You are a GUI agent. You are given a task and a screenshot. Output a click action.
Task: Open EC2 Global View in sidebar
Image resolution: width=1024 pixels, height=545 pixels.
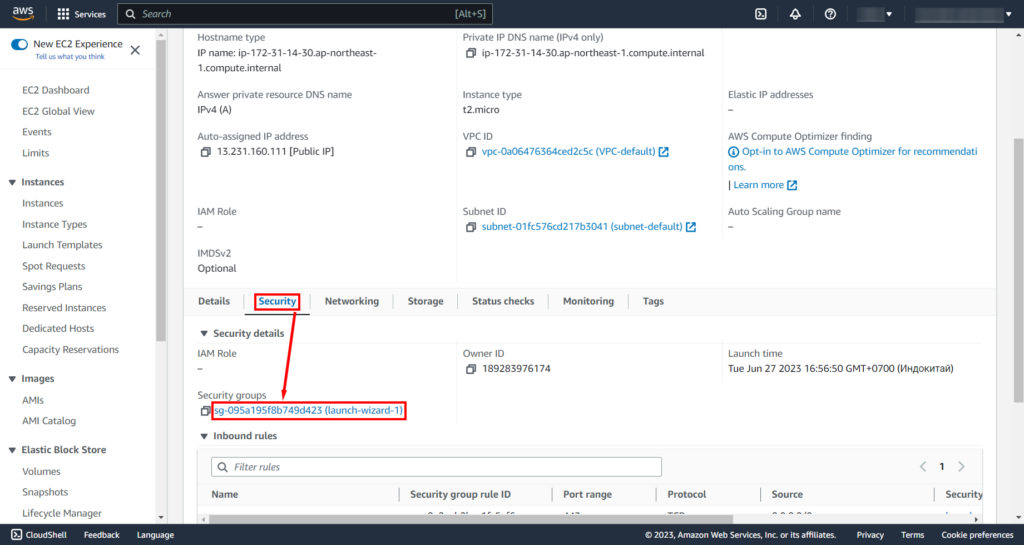(x=58, y=111)
